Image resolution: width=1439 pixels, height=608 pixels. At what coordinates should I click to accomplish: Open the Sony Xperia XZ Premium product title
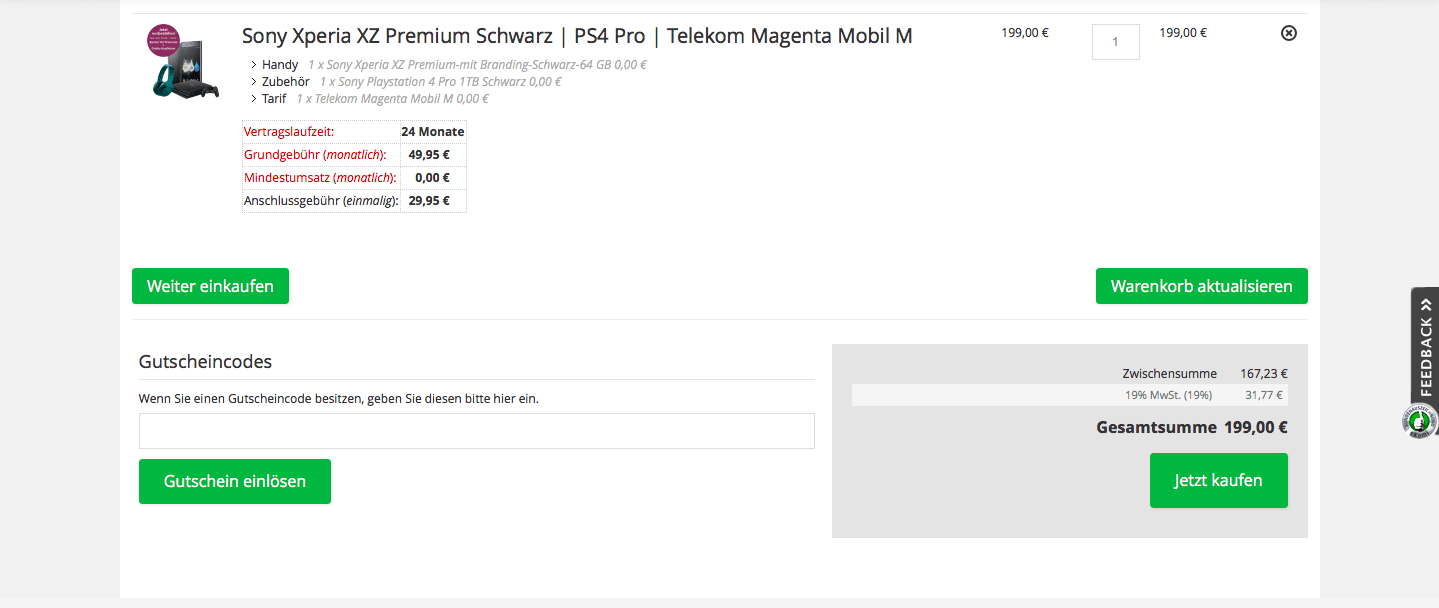click(x=577, y=36)
